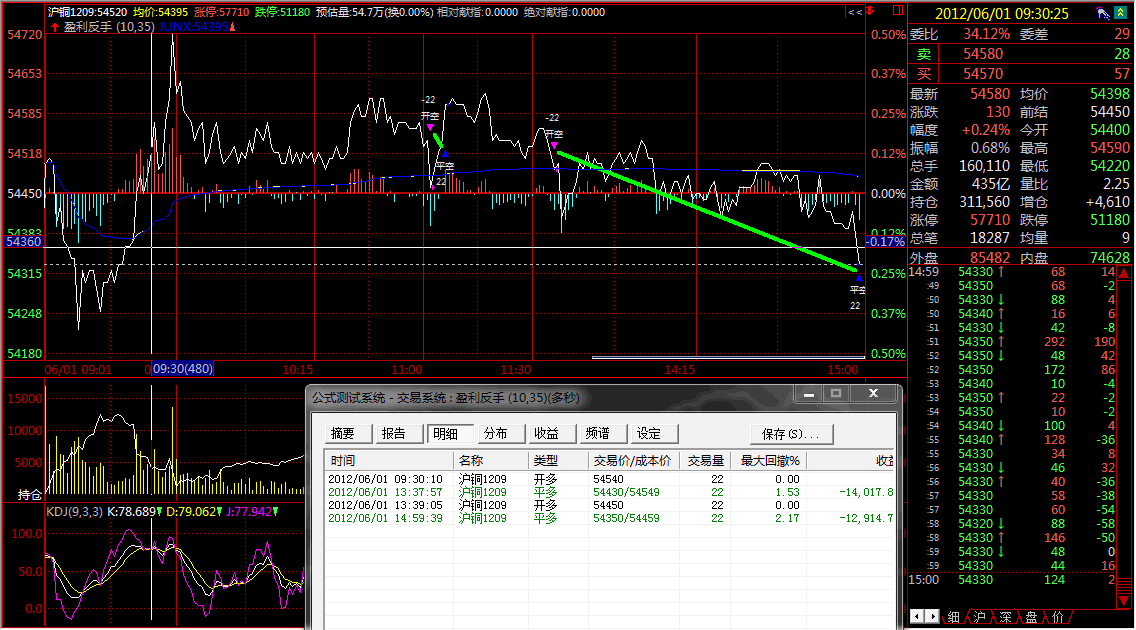
Task: Click the 名称 column header
Action: point(491,461)
